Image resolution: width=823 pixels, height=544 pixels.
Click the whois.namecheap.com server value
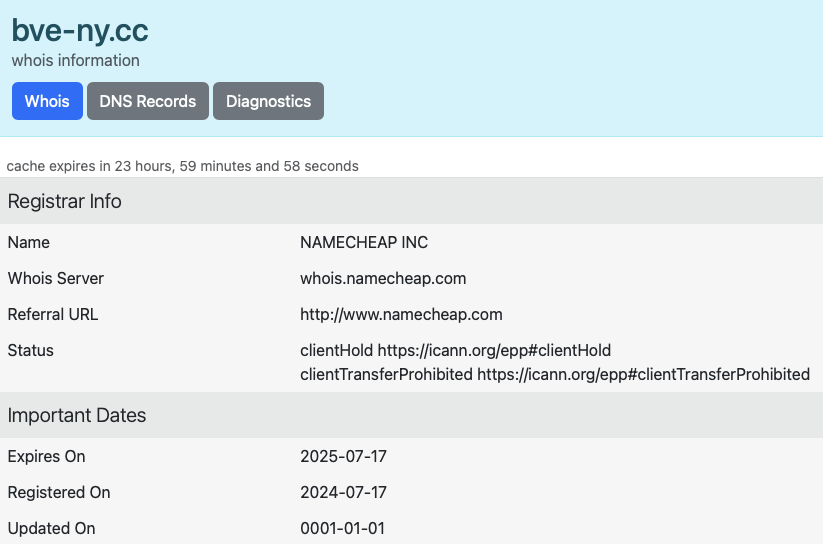(383, 278)
